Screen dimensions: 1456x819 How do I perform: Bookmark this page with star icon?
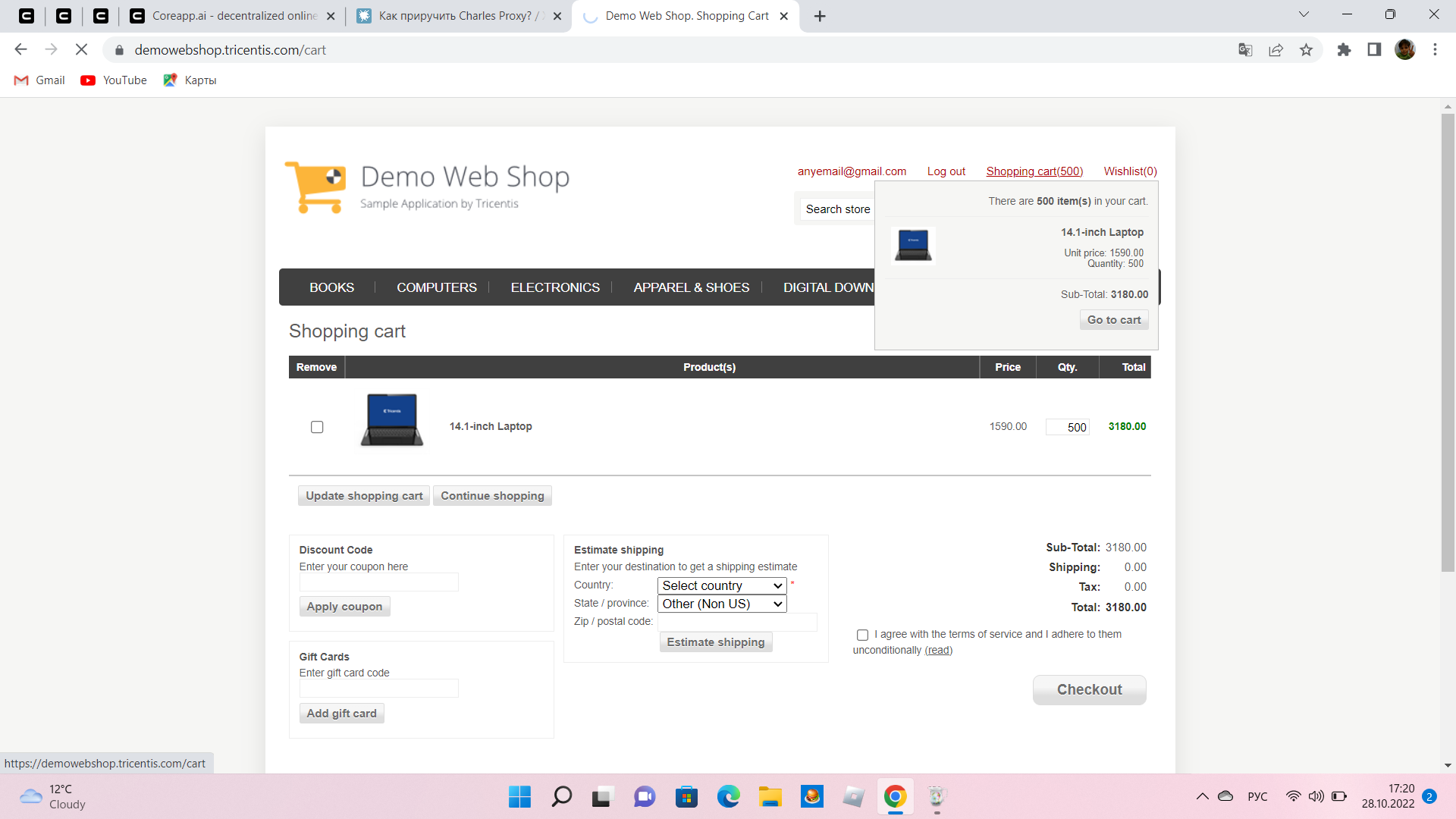coord(1306,50)
